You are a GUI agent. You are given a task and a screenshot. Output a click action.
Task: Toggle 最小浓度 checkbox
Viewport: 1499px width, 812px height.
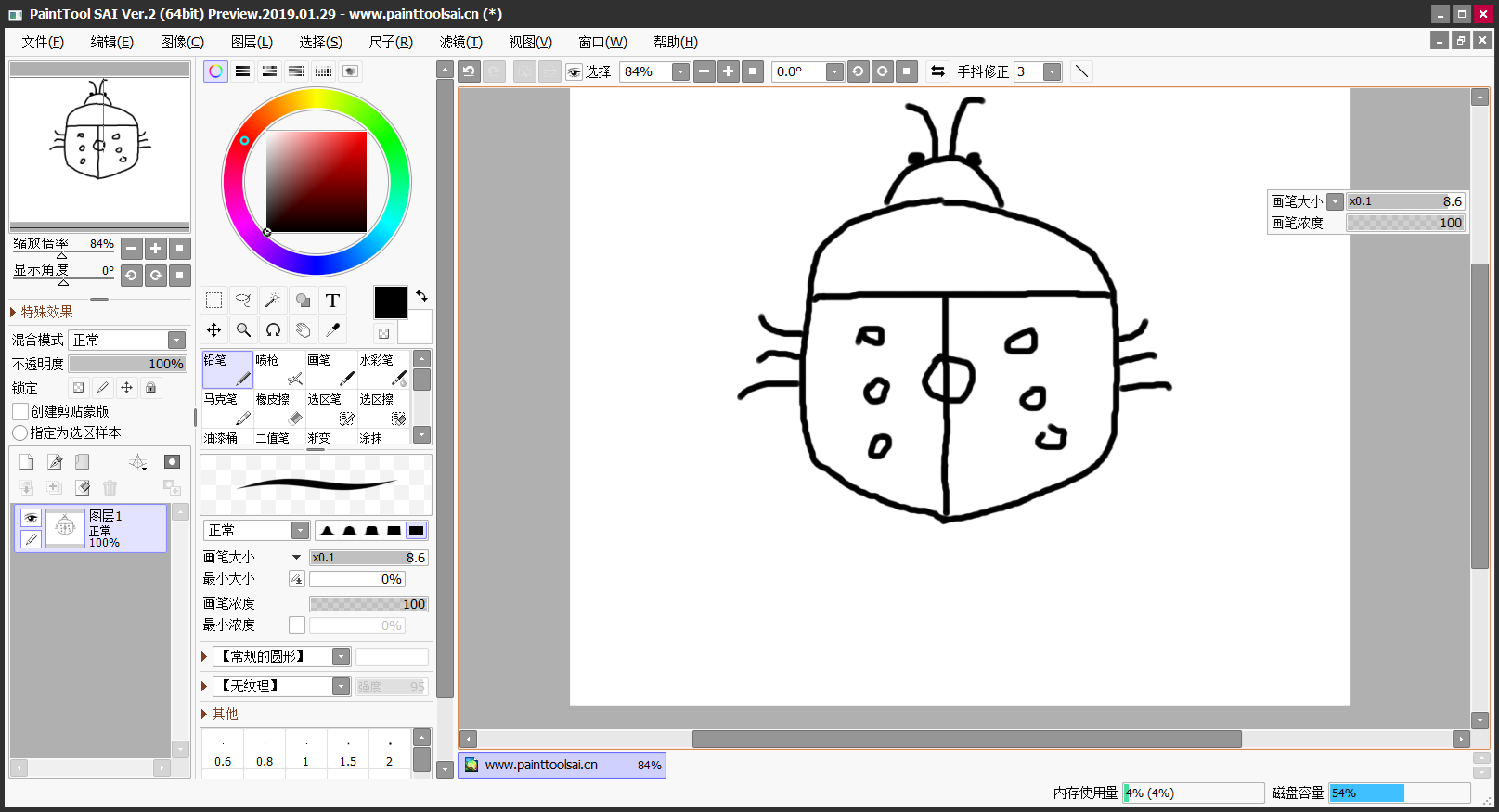tap(297, 625)
